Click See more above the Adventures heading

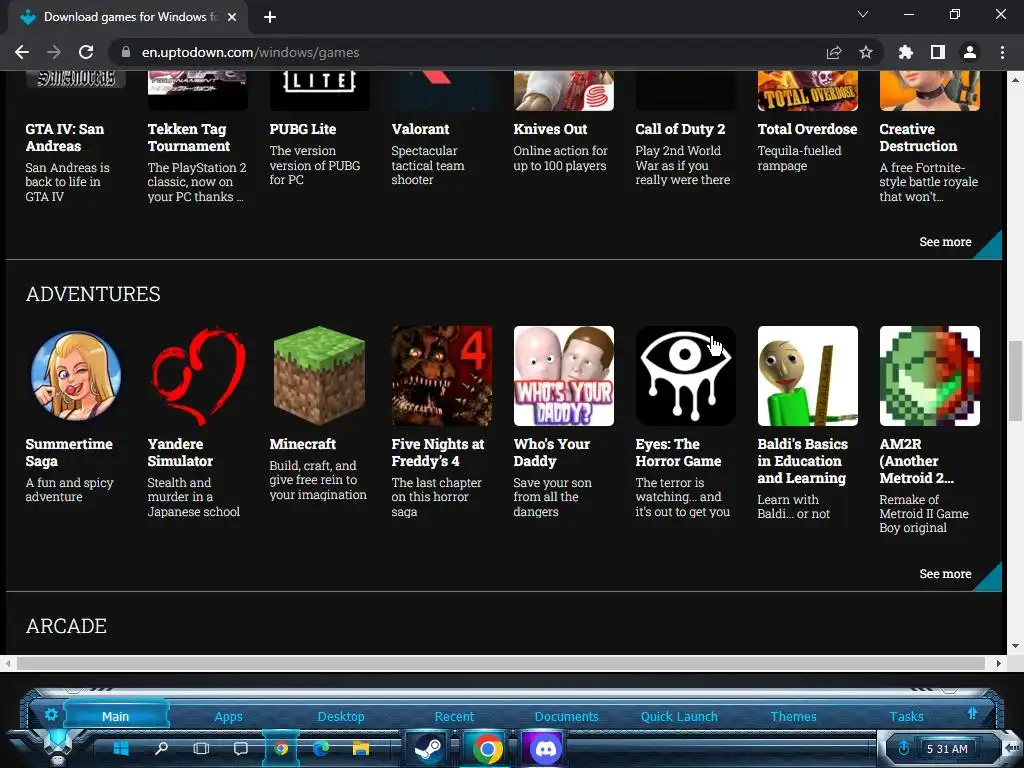point(945,242)
